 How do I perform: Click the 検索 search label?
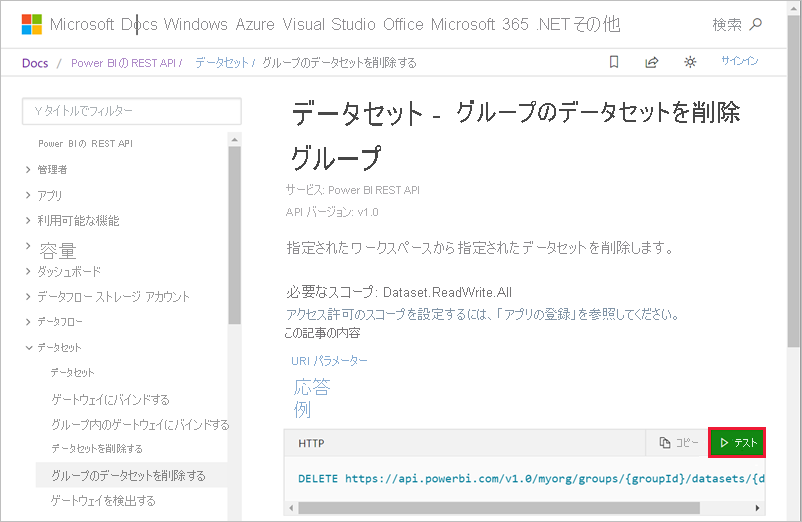point(727,24)
